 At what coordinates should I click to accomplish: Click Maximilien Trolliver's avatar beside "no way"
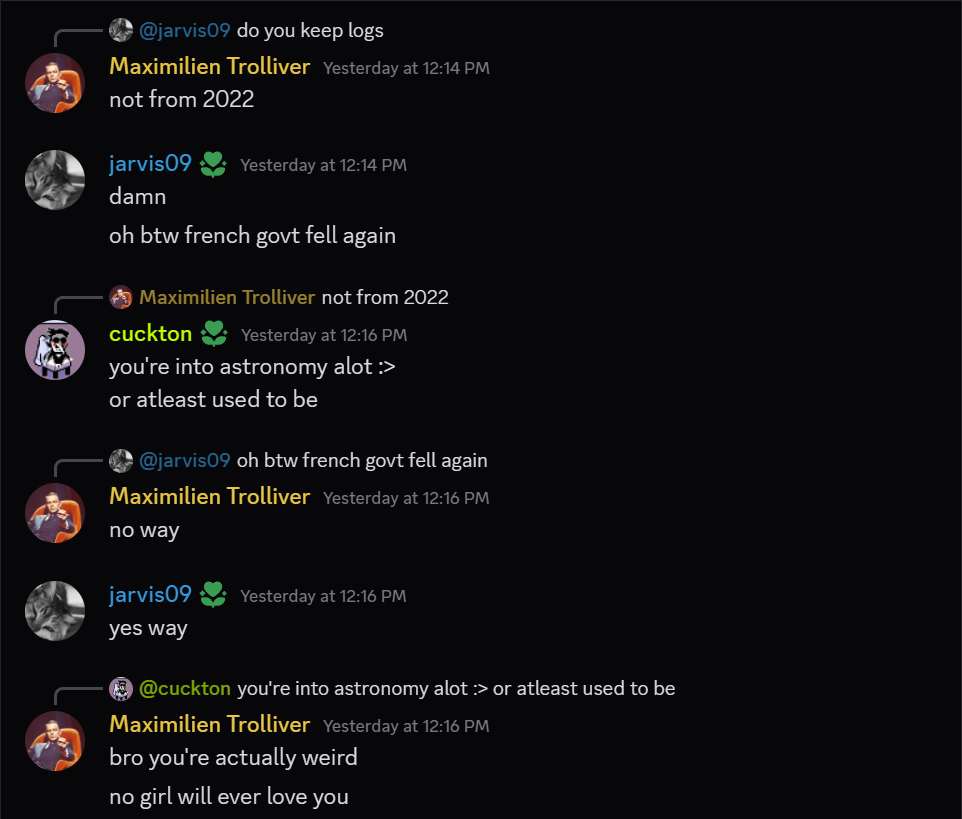click(x=55, y=513)
